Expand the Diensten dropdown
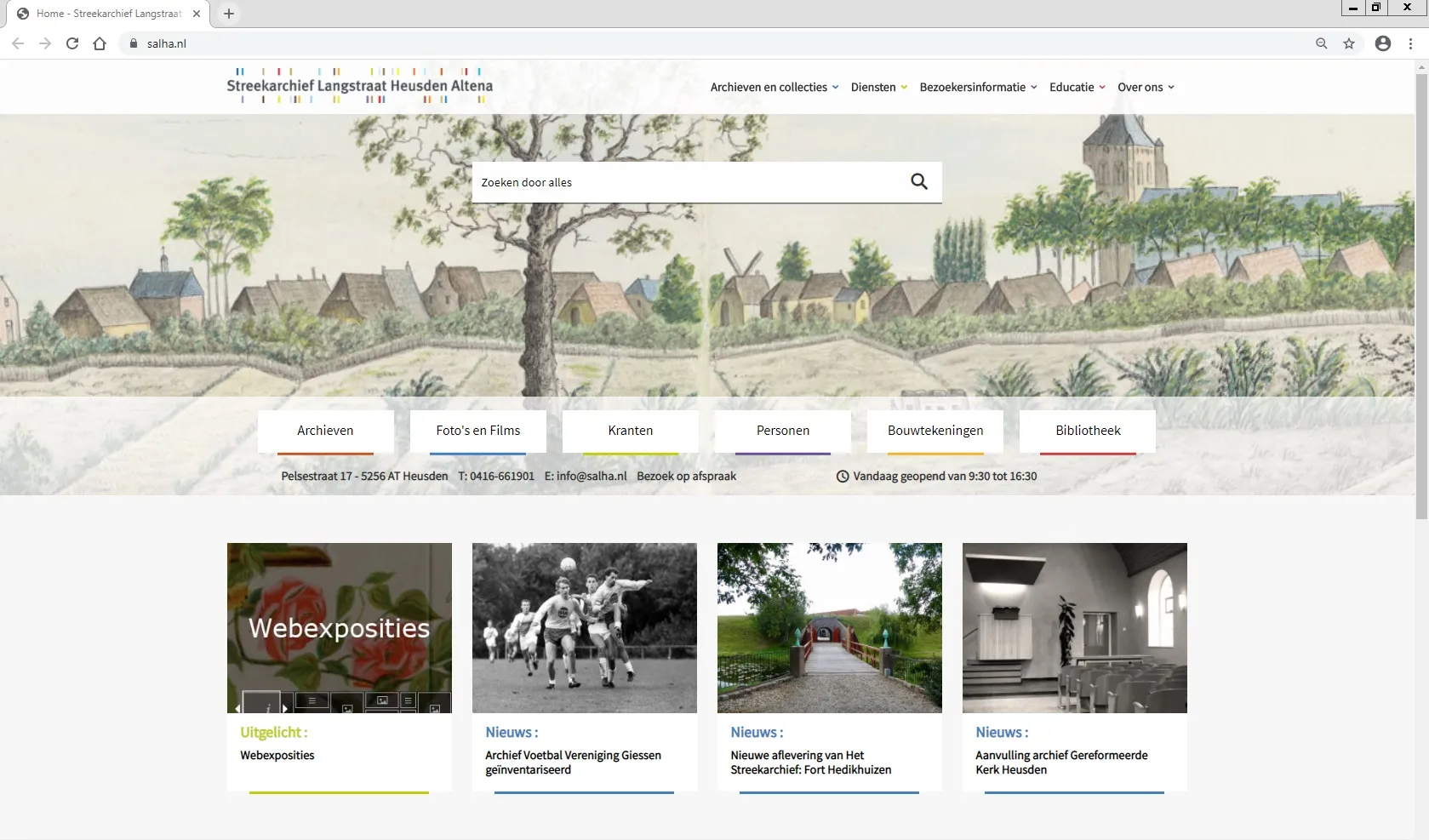Image resolution: width=1429 pixels, height=840 pixels. [873, 87]
